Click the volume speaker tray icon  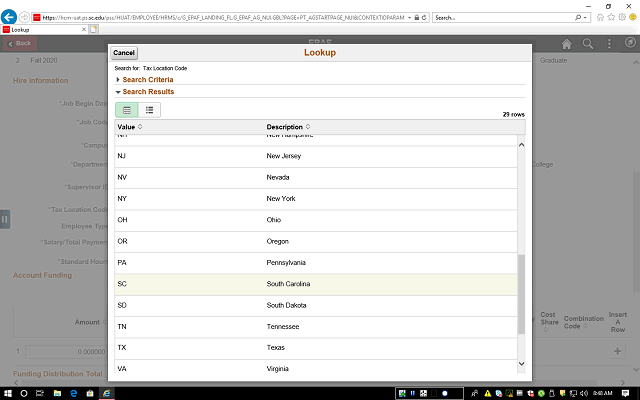tap(584, 393)
